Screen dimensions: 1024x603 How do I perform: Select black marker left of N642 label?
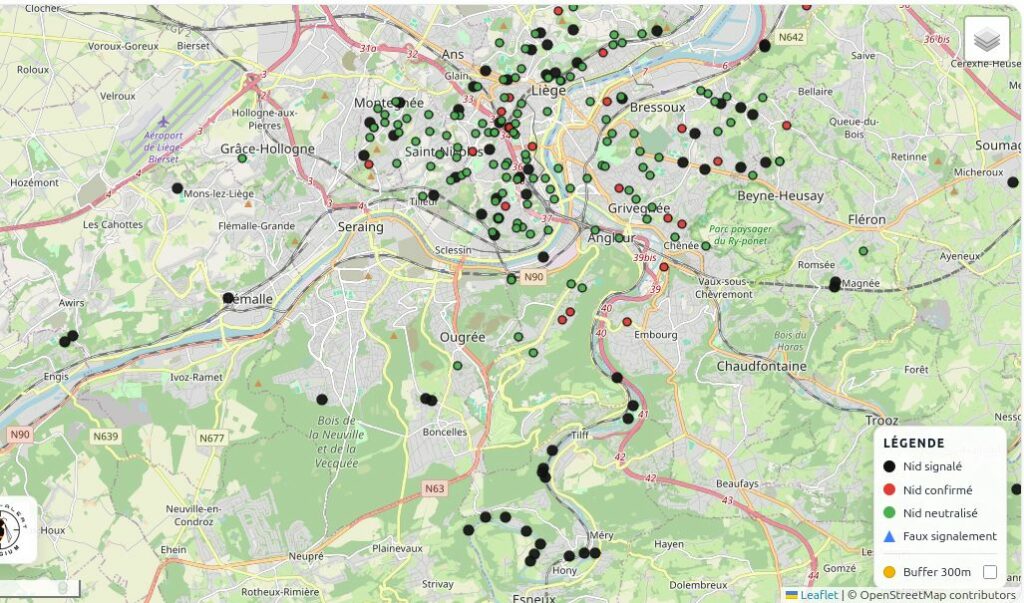pyautogui.click(x=765, y=45)
